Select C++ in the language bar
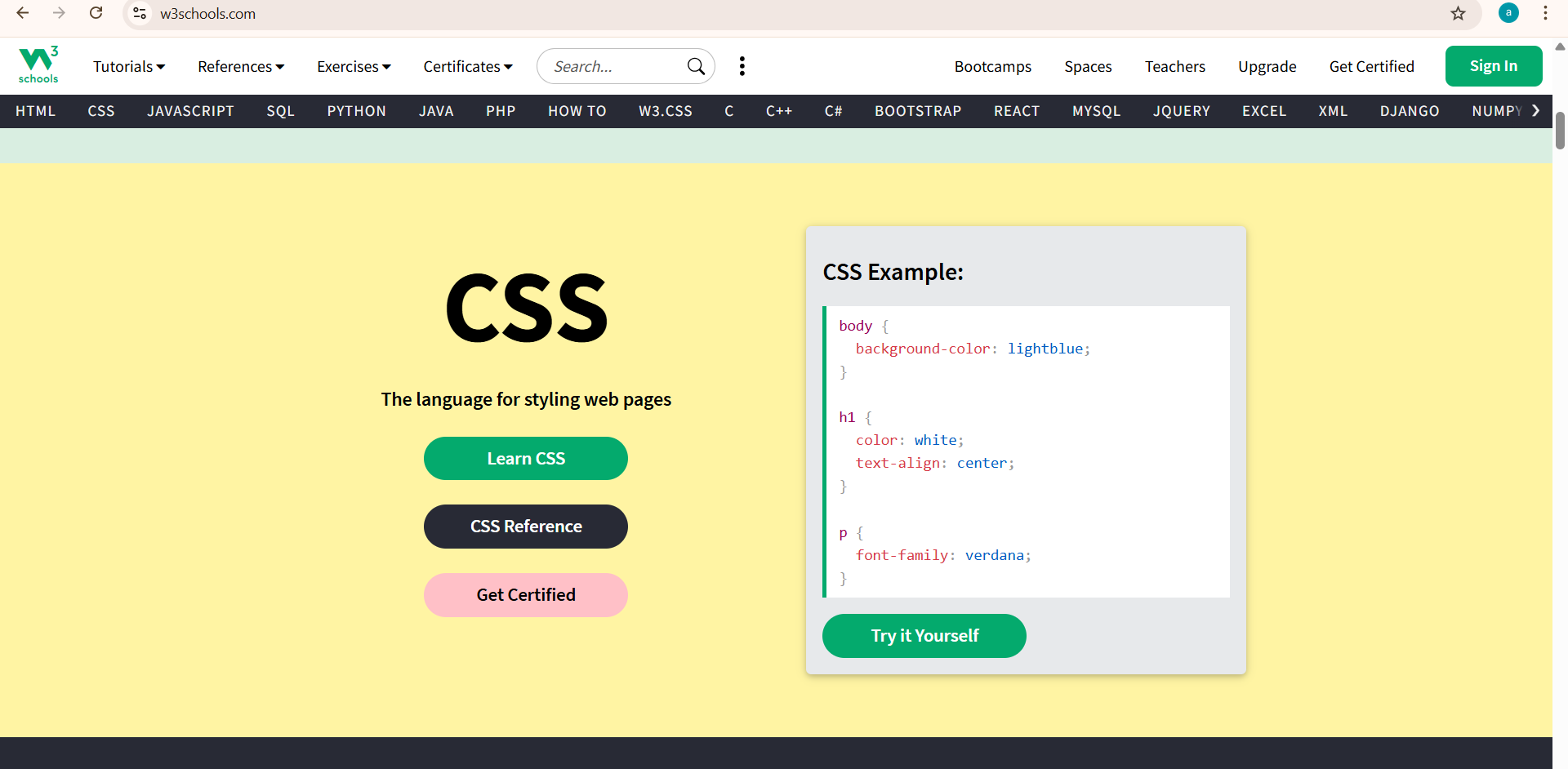Viewport: 1568px width, 769px height. 779,111
